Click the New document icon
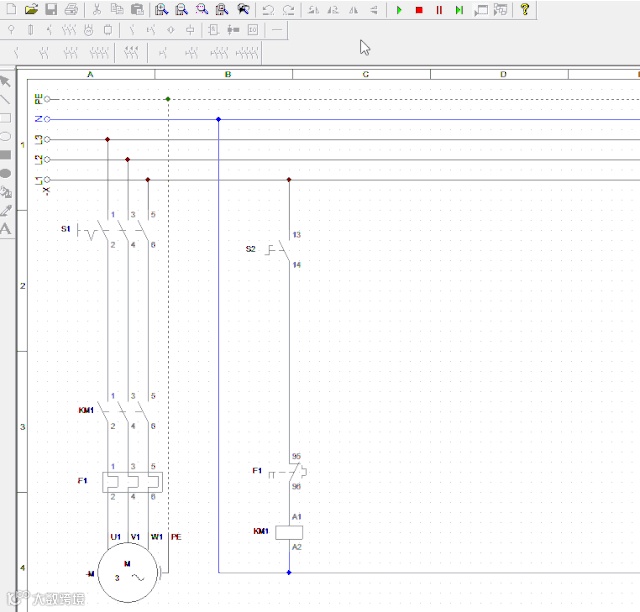This screenshot has width=640, height=612. tap(11, 10)
